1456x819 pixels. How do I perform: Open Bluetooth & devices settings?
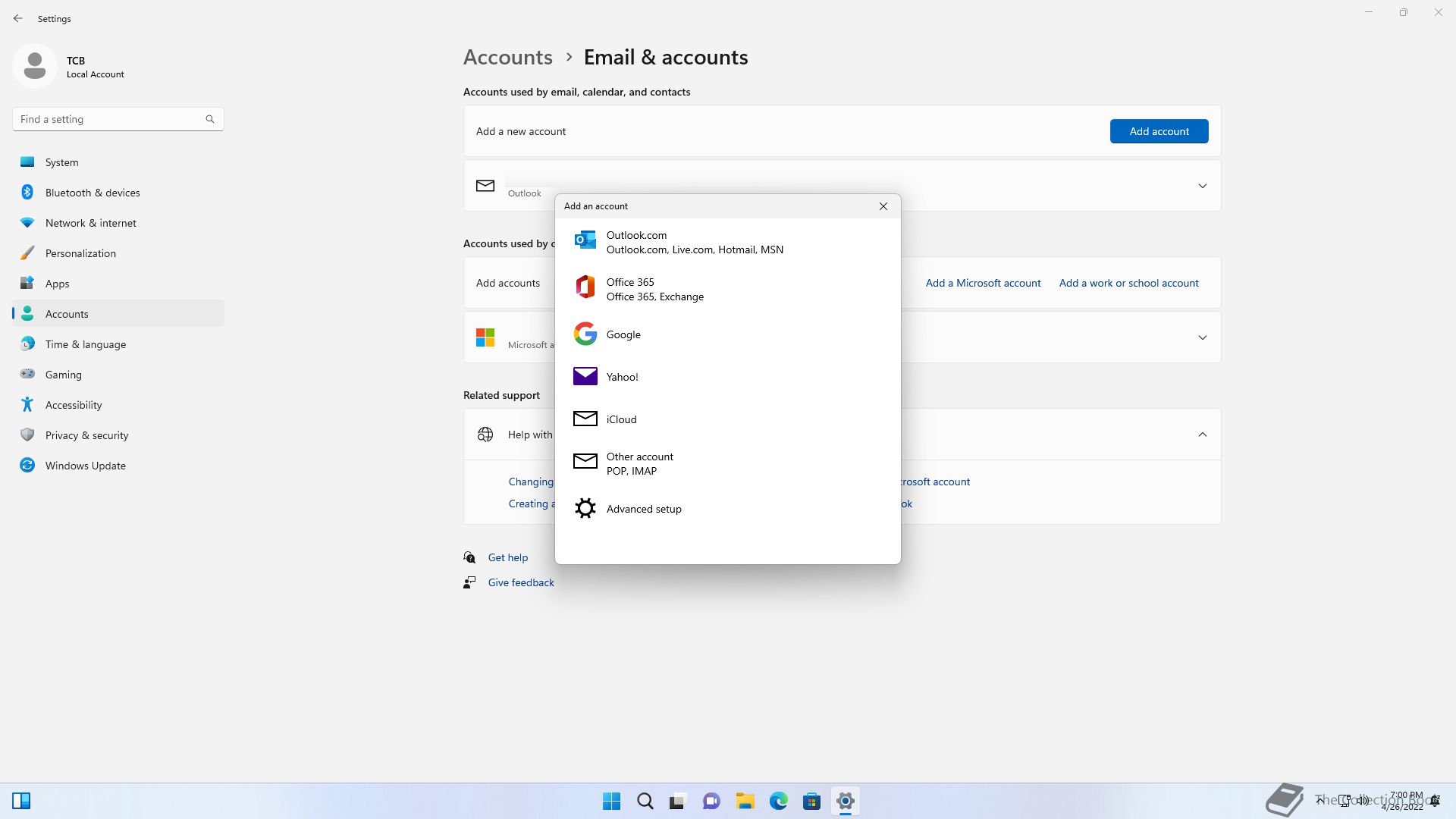click(118, 193)
